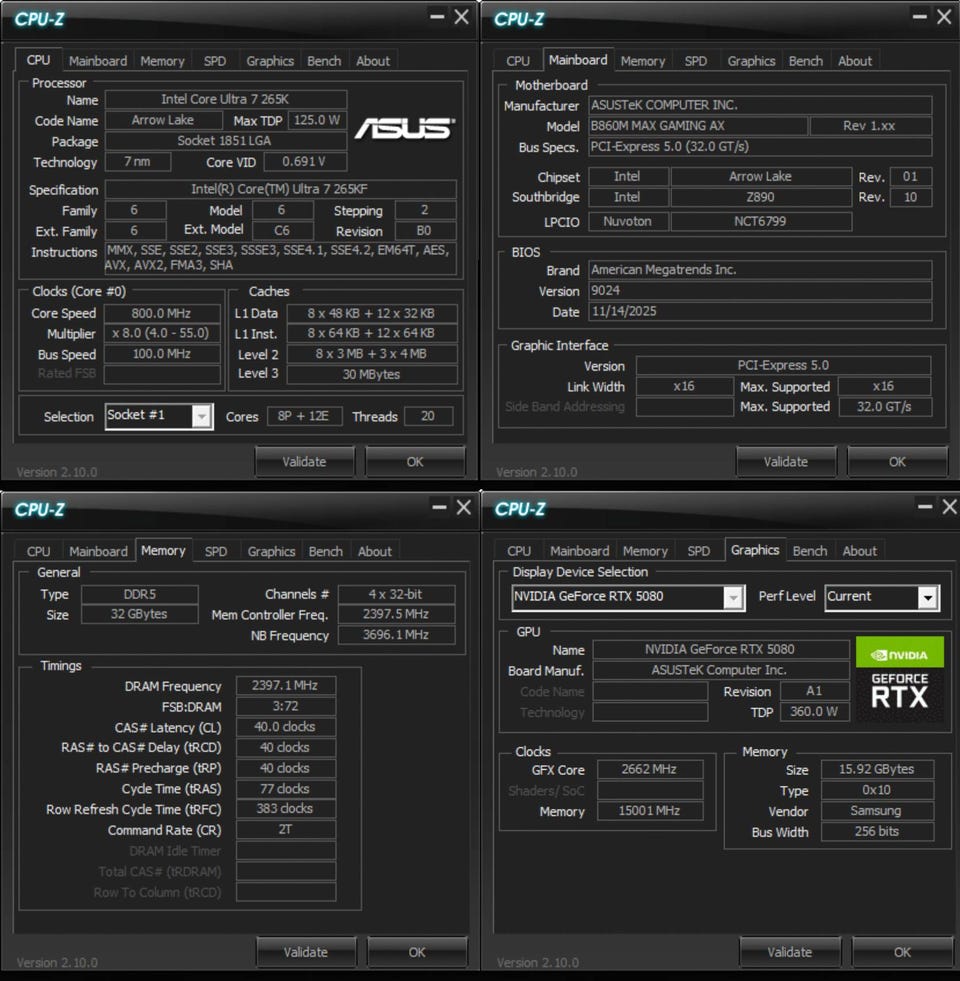Select the processor name field 'Intel Core Ultra 7 265K'
Image resolution: width=960 pixels, height=981 pixels.
click(225, 99)
